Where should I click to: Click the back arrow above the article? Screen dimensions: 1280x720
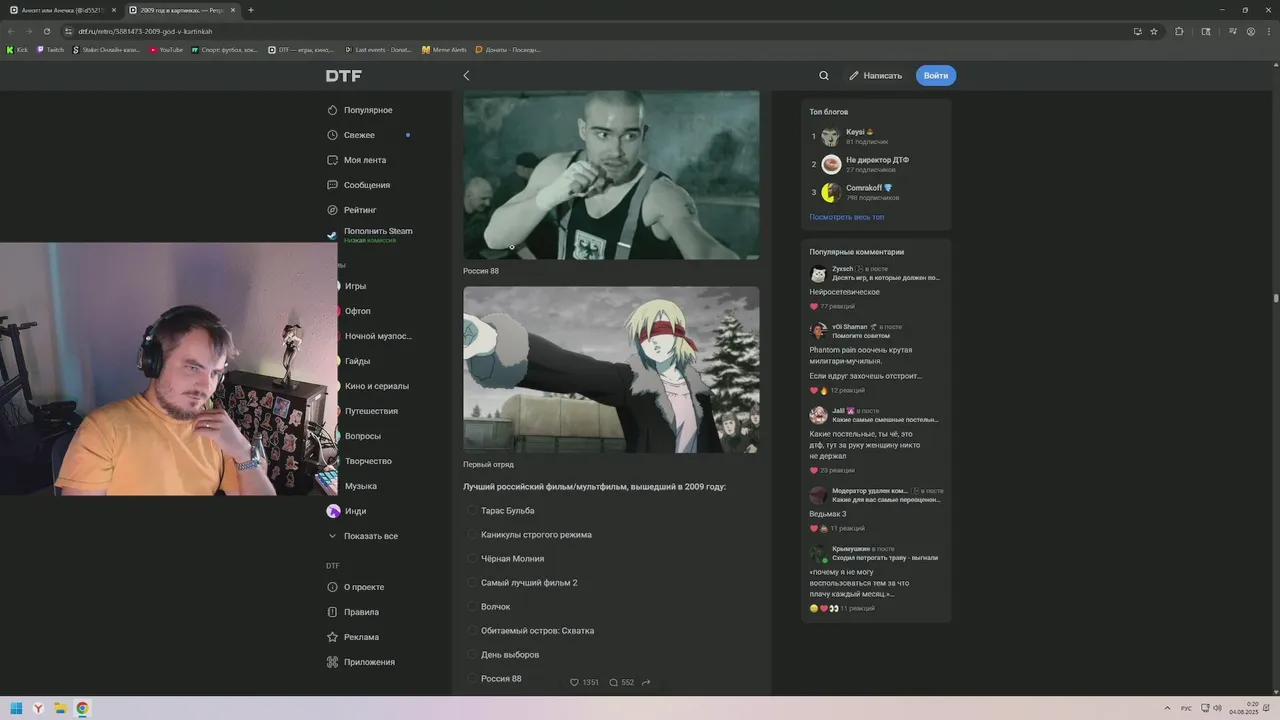click(x=466, y=75)
